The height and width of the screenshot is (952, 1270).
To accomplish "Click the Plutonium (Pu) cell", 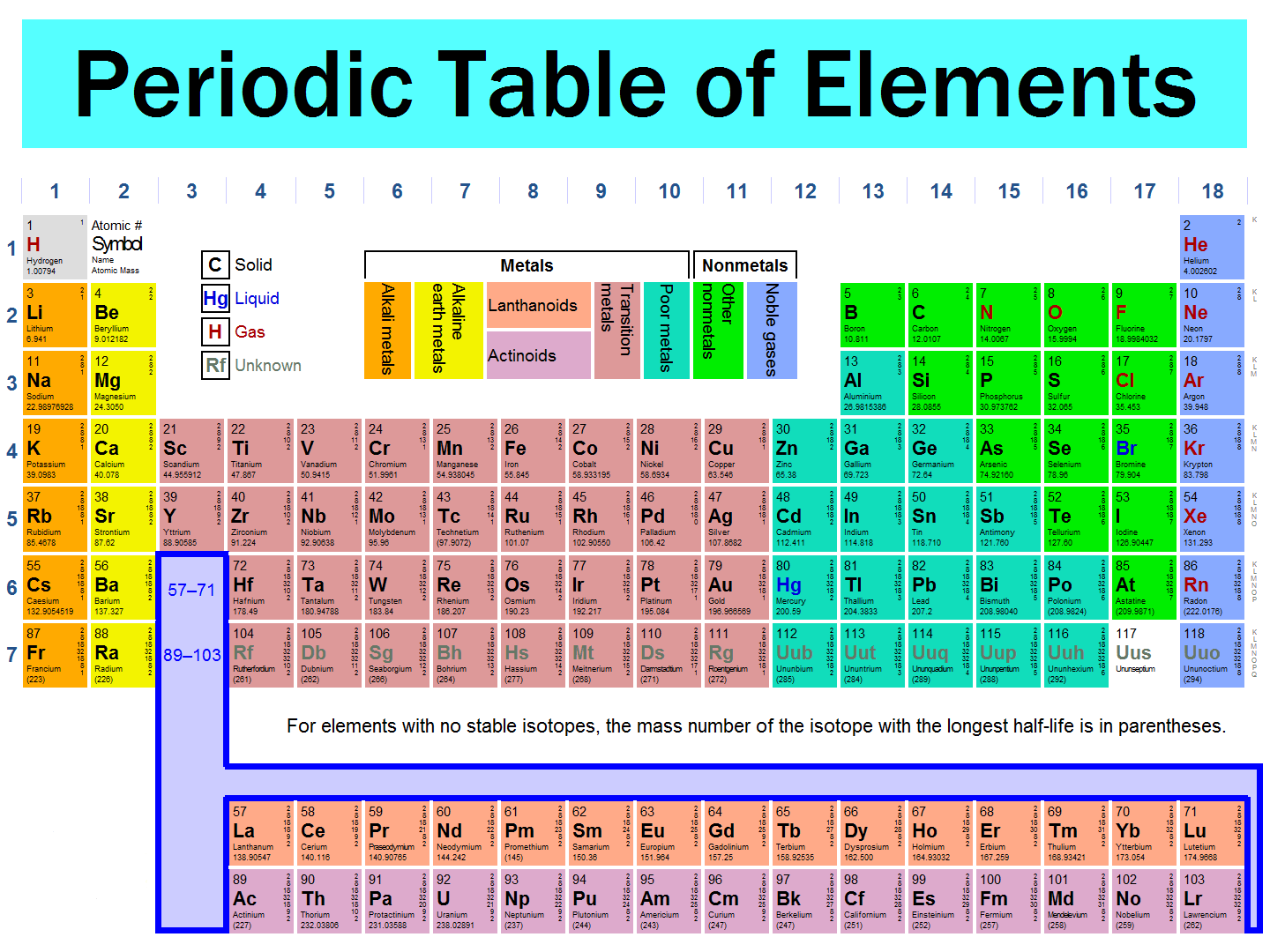I will (x=601, y=901).
